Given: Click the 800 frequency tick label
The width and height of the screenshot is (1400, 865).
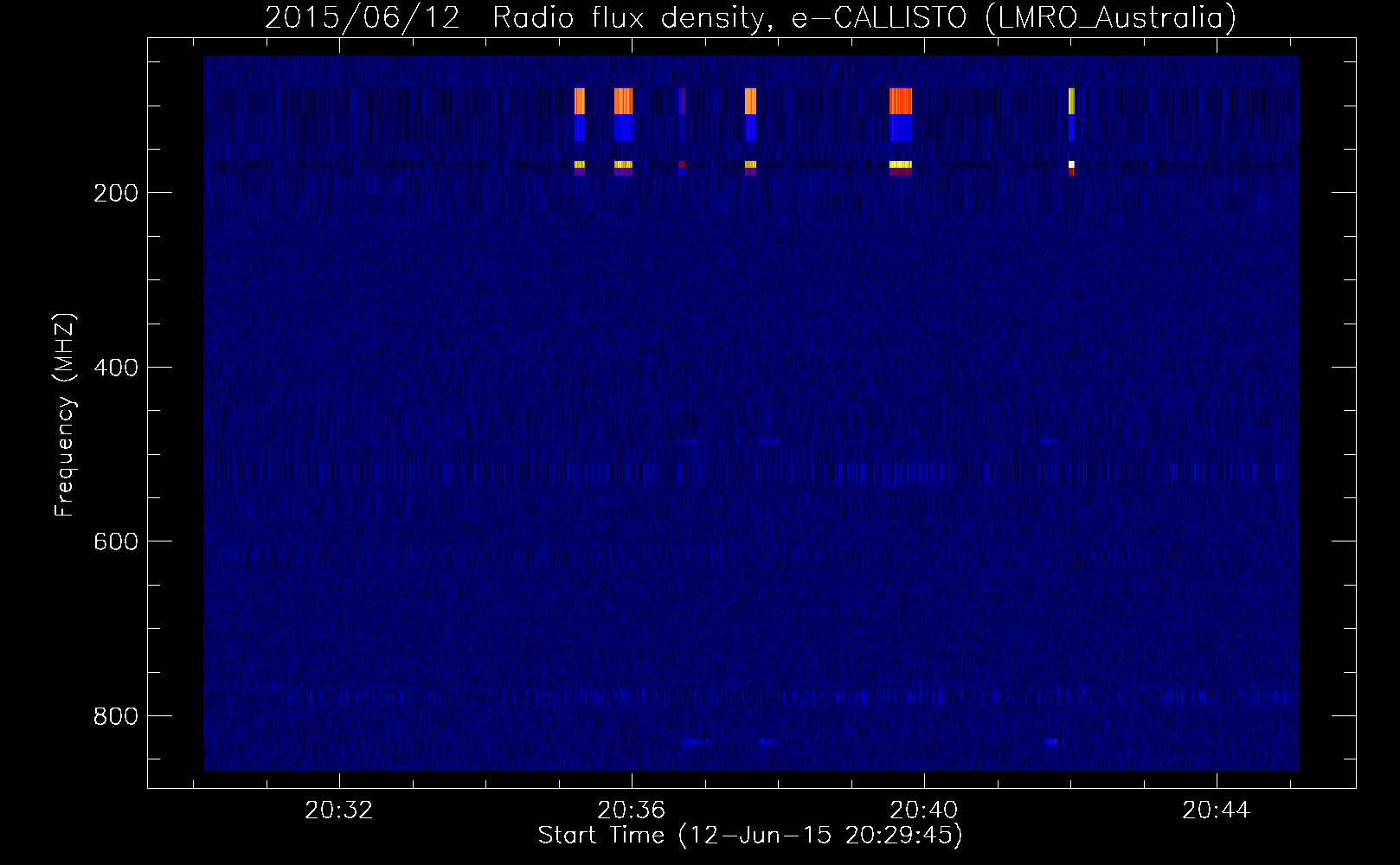Looking at the screenshot, I should point(115,716).
